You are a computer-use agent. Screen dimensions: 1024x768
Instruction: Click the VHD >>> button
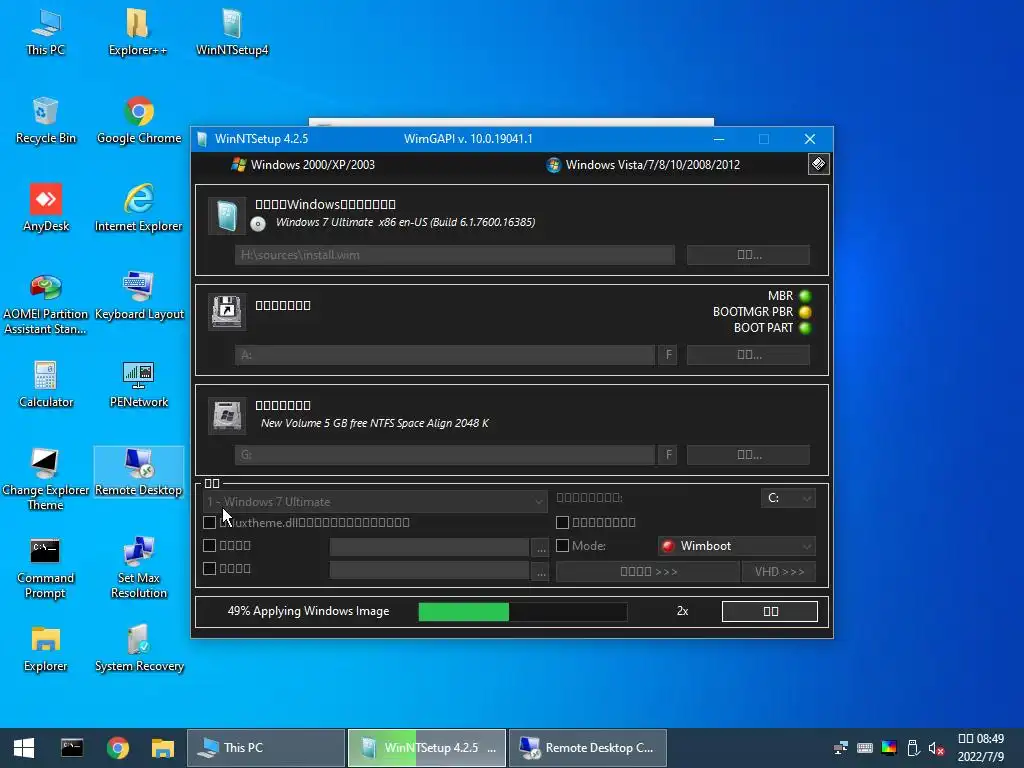click(x=779, y=571)
